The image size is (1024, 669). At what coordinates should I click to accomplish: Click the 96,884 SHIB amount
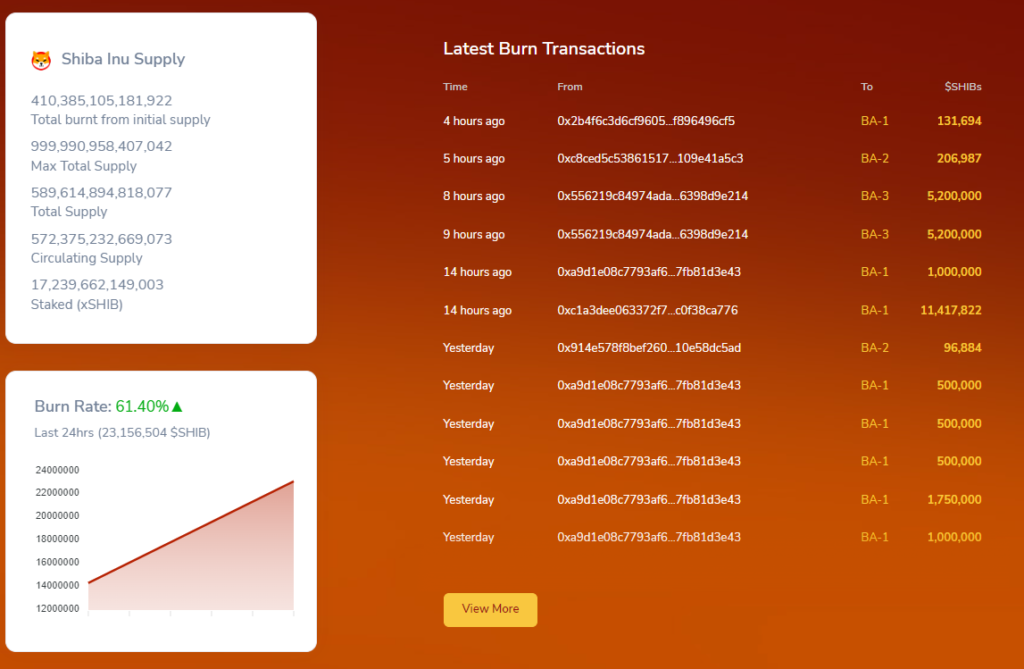click(963, 348)
